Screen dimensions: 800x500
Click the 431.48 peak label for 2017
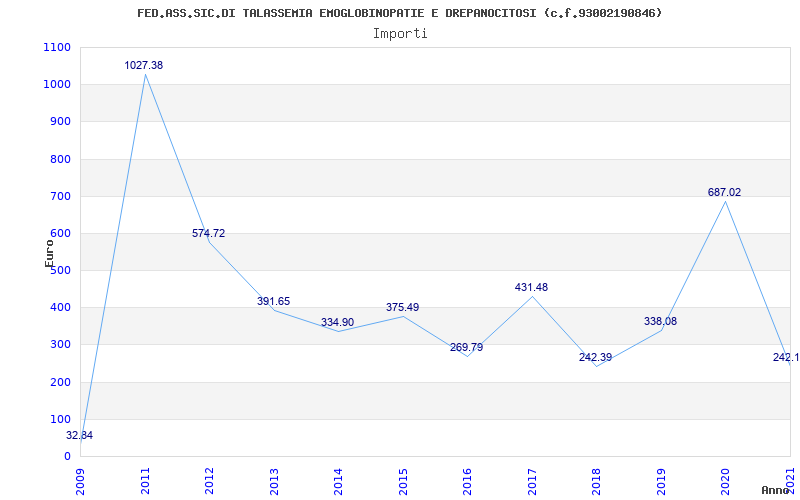[x=531, y=287]
